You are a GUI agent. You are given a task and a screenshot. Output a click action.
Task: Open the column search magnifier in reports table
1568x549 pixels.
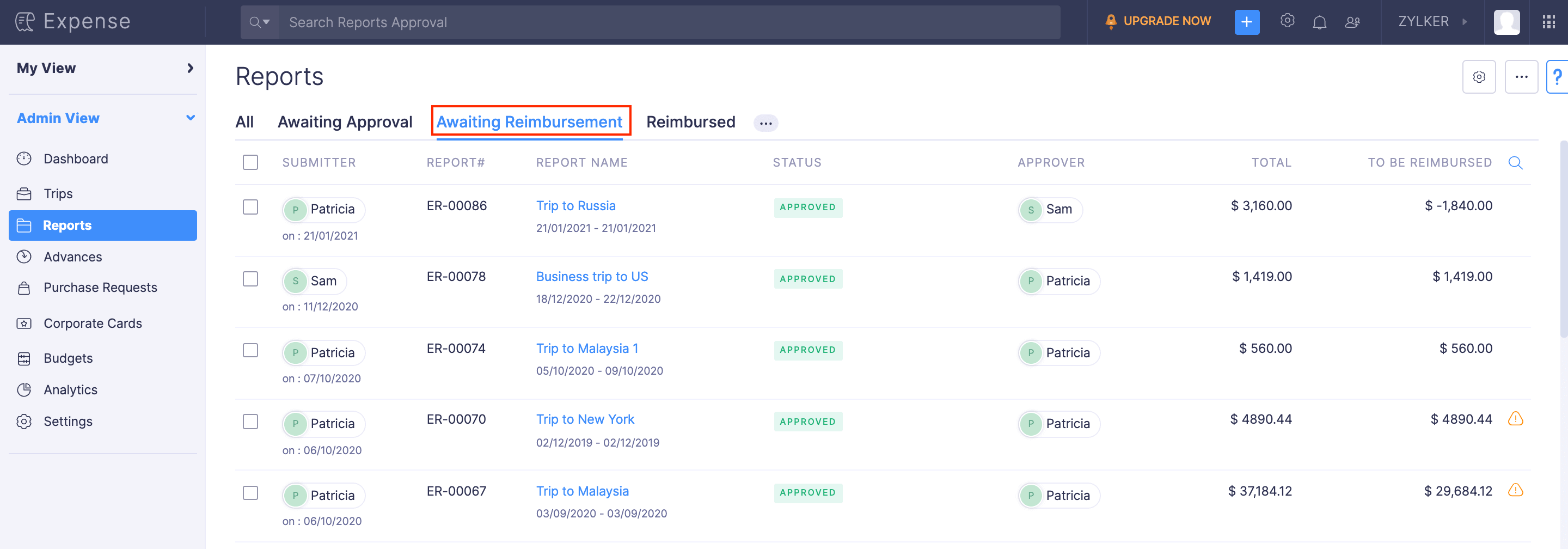tap(1516, 162)
